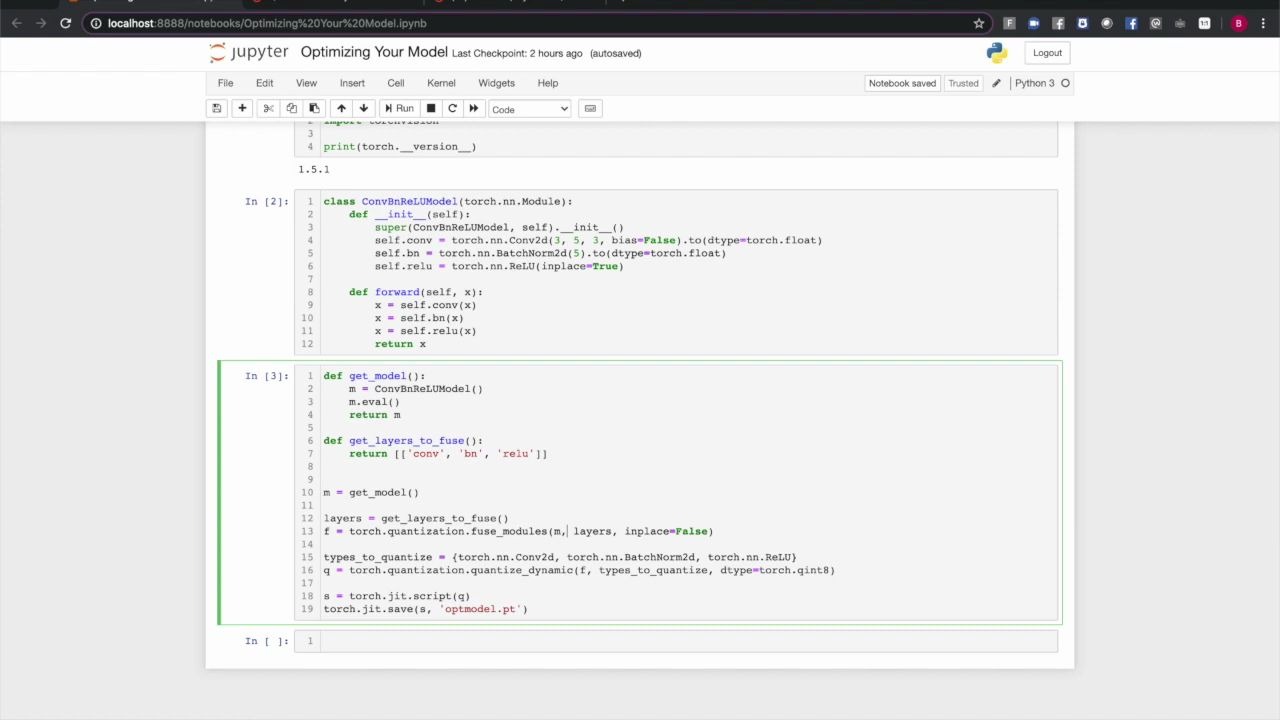Click the def forward(self, x) line
1280x720 pixels.
pyautogui.click(x=416, y=292)
